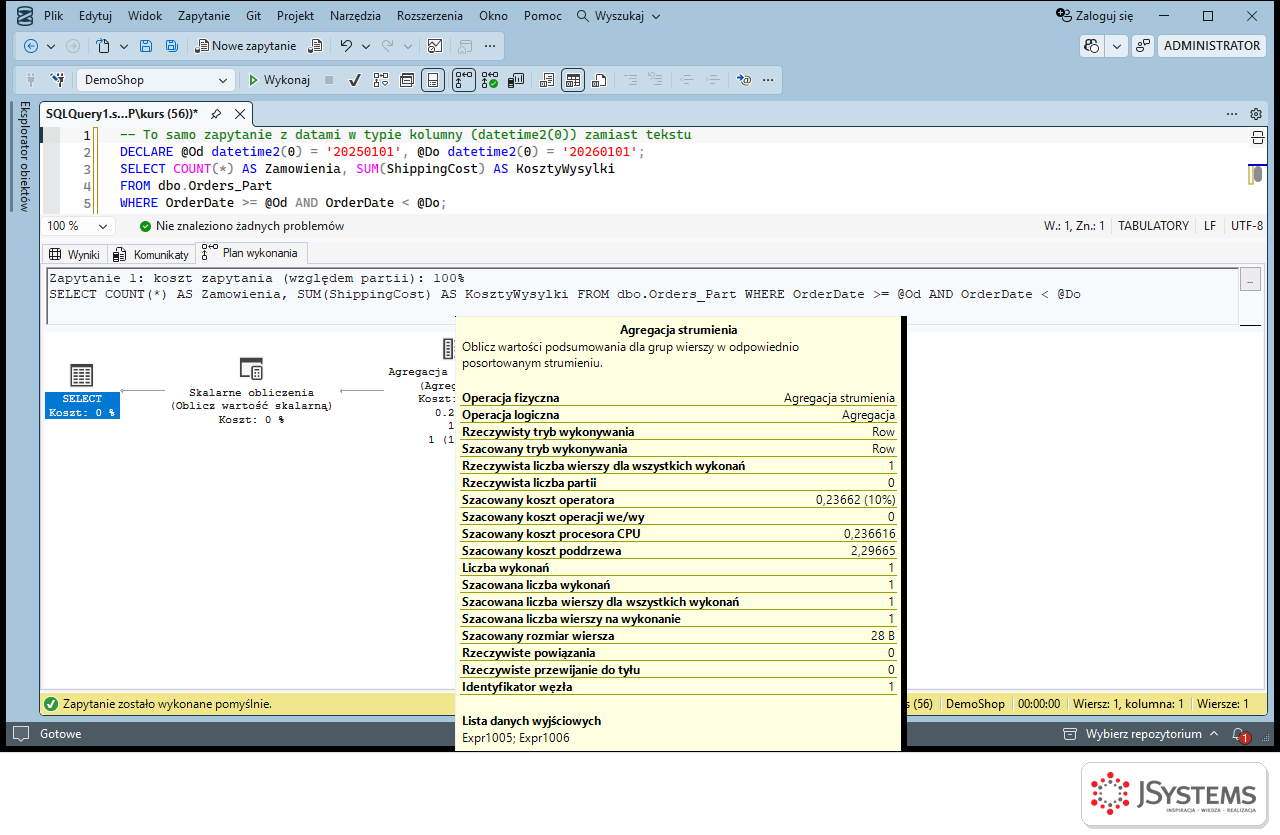The image size is (1280, 835).
Task: Click the Wykonaj execute button
Action: [x=279, y=80]
